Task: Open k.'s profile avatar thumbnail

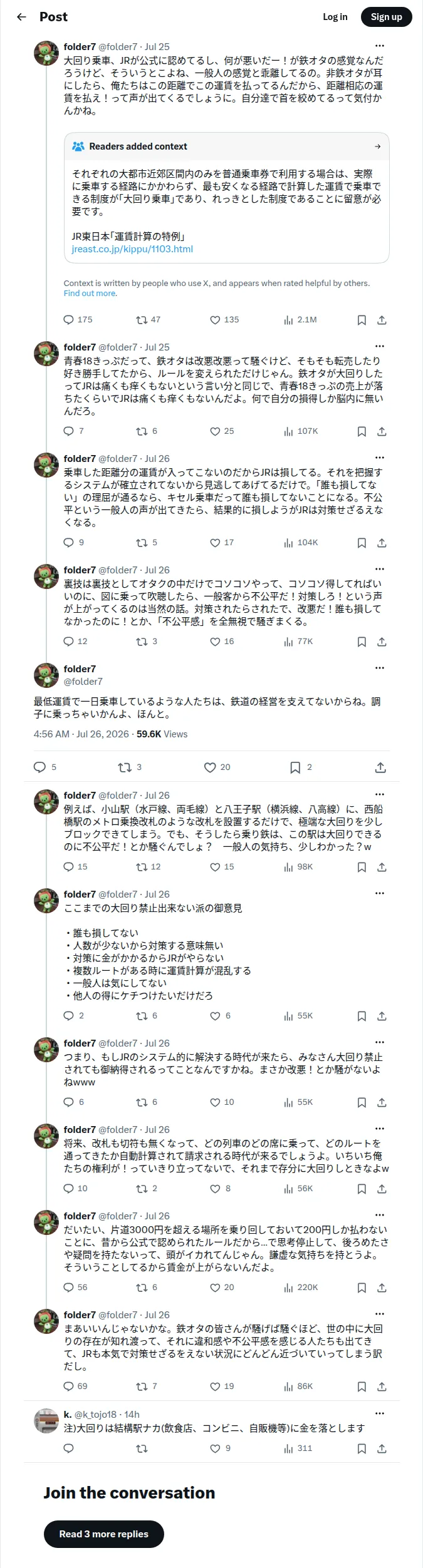Action: click(x=46, y=1421)
